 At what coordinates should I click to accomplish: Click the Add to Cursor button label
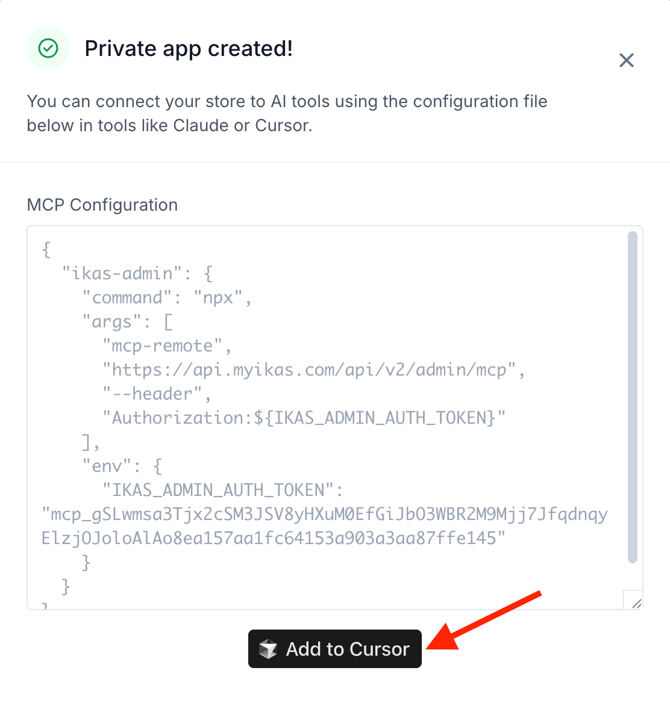[x=348, y=649]
